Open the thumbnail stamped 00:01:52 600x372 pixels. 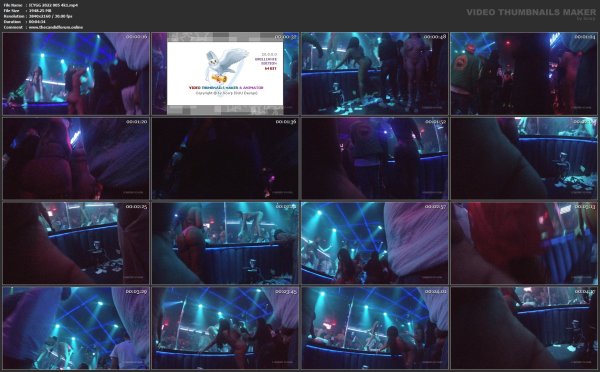click(375, 158)
